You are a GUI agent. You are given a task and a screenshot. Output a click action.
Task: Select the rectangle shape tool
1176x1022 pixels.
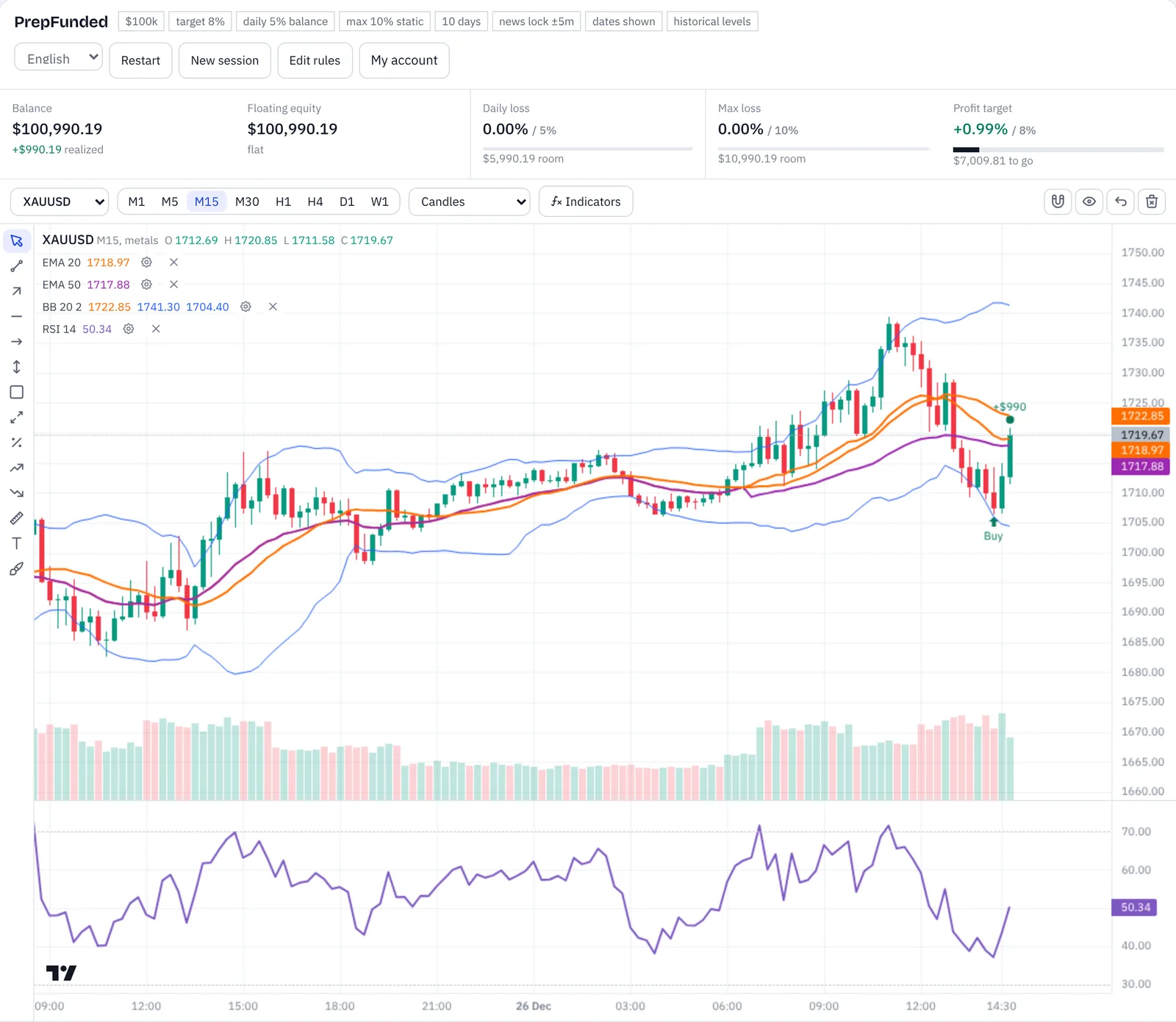pyautogui.click(x=17, y=392)
